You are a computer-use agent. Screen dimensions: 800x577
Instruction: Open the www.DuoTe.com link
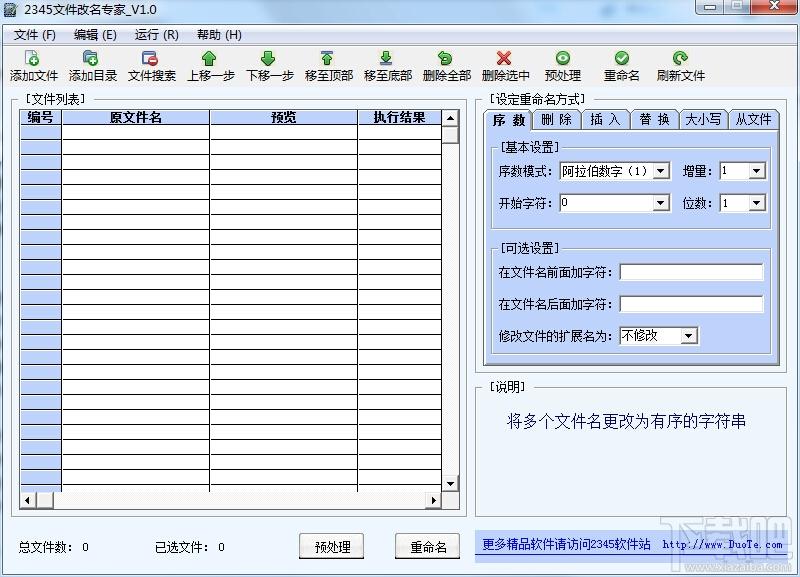tap(722, 544)
